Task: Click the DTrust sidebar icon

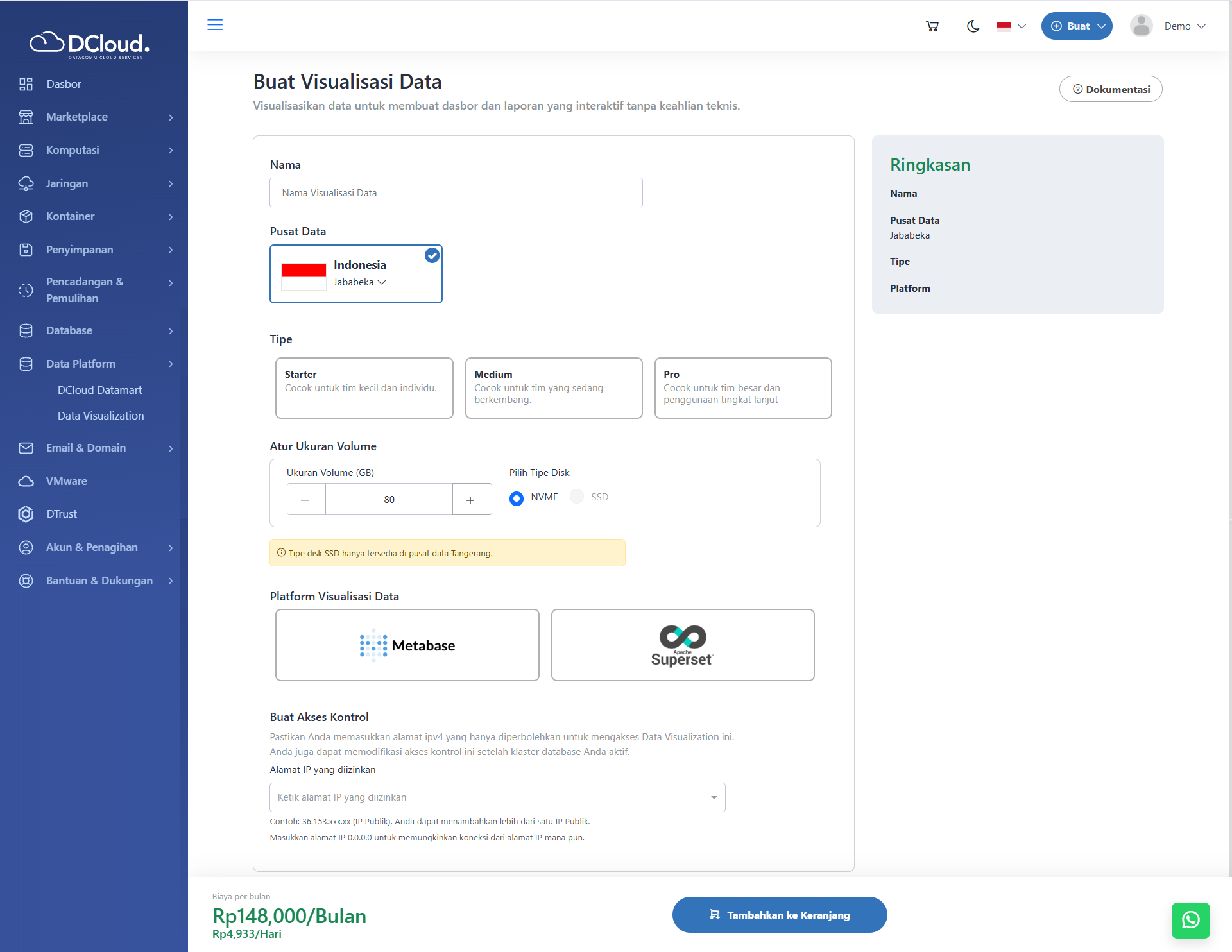Action: (26, 514)
